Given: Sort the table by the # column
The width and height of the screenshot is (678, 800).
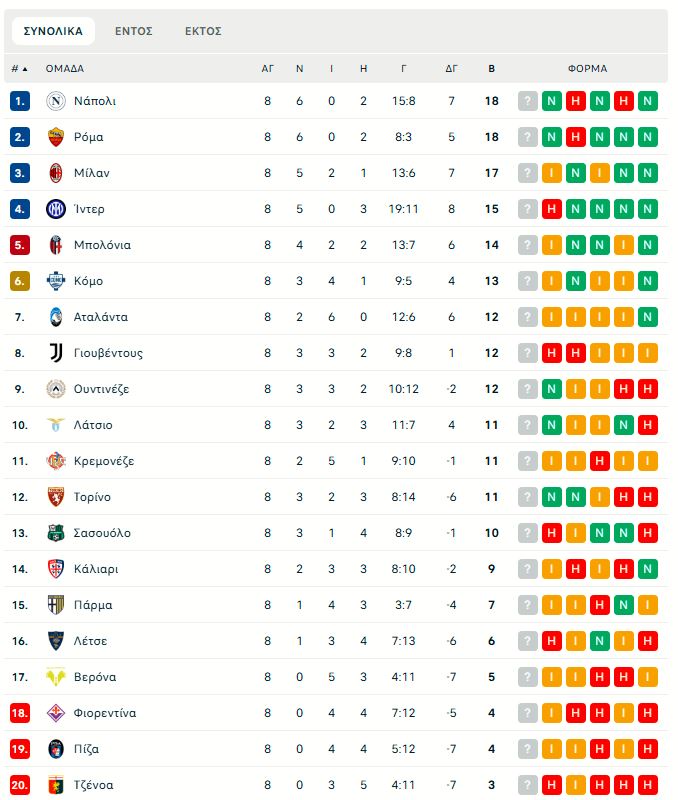Looking at the screenshot, I should click(x=19, y=69).
